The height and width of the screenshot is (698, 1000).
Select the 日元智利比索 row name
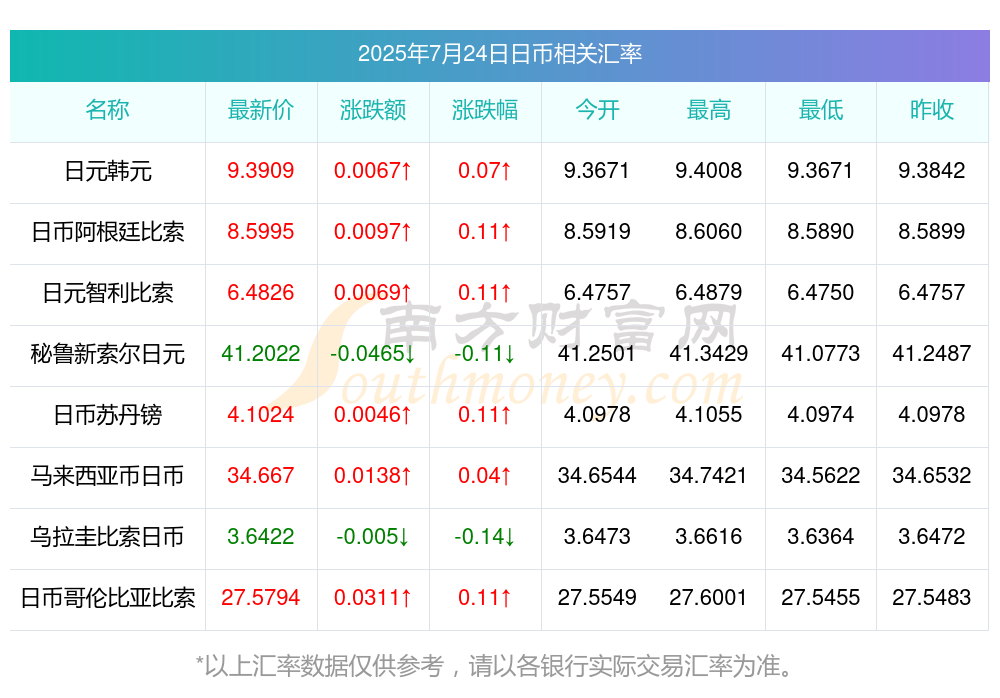coord(108,293)
